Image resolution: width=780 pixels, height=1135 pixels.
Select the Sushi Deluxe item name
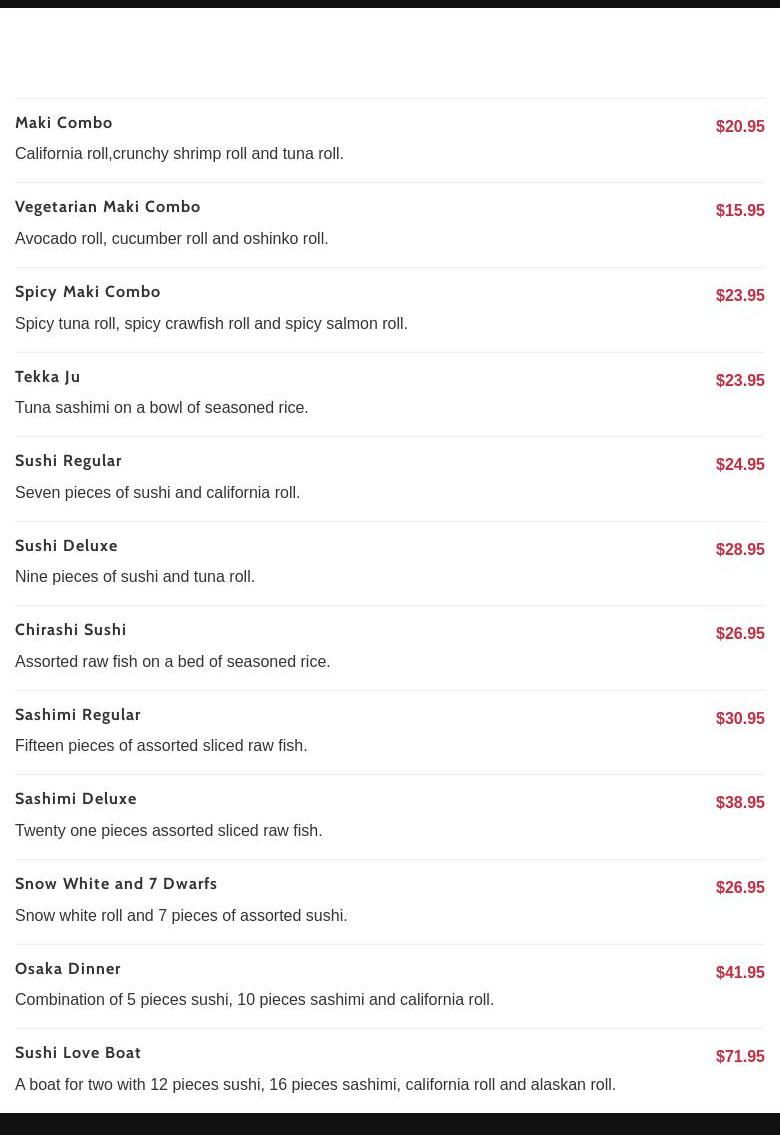pyautogui.click(x=66, y=546)
